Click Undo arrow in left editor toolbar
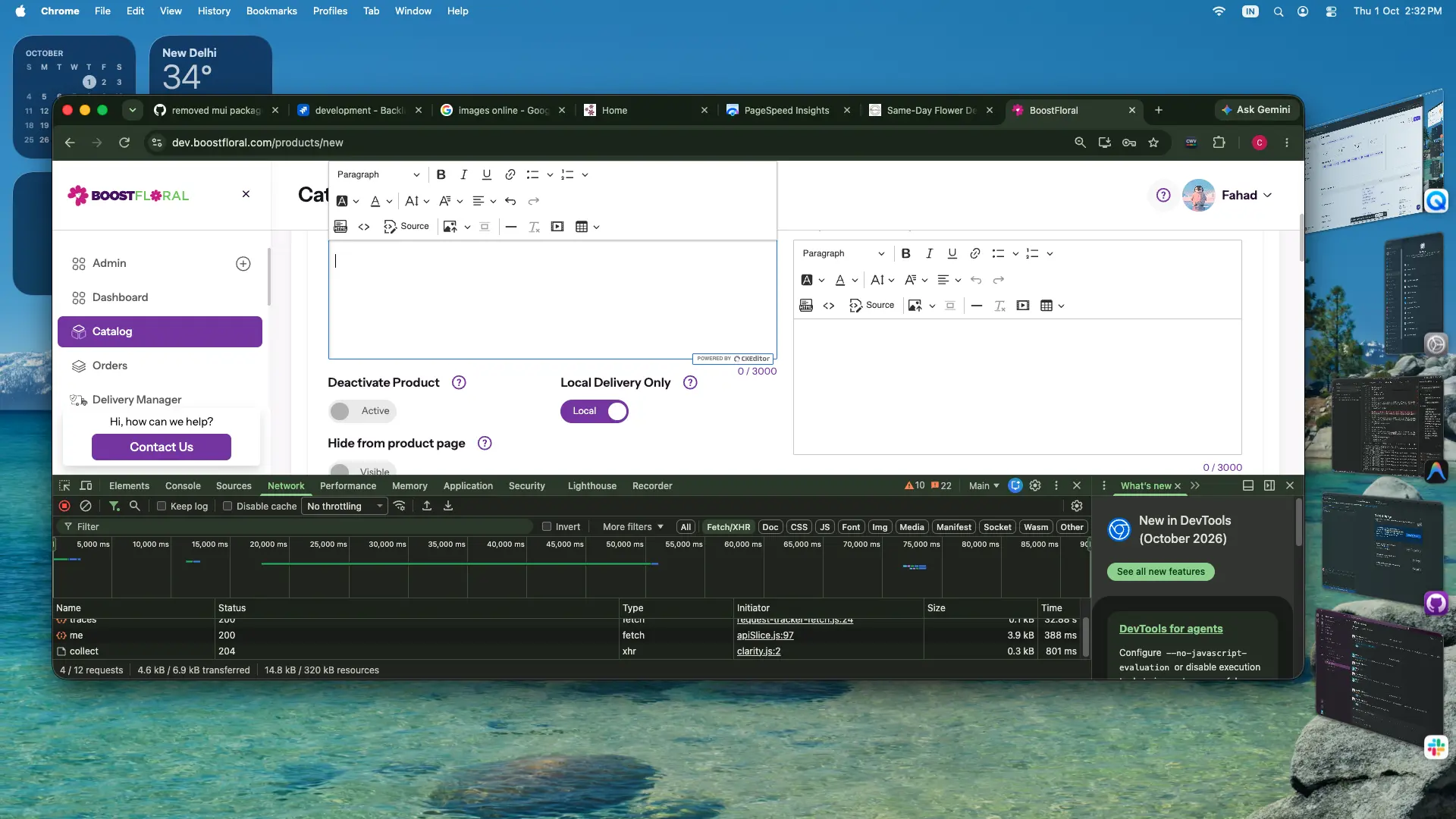The height and width of the screenshot is (819, 1456). point(510,201)
